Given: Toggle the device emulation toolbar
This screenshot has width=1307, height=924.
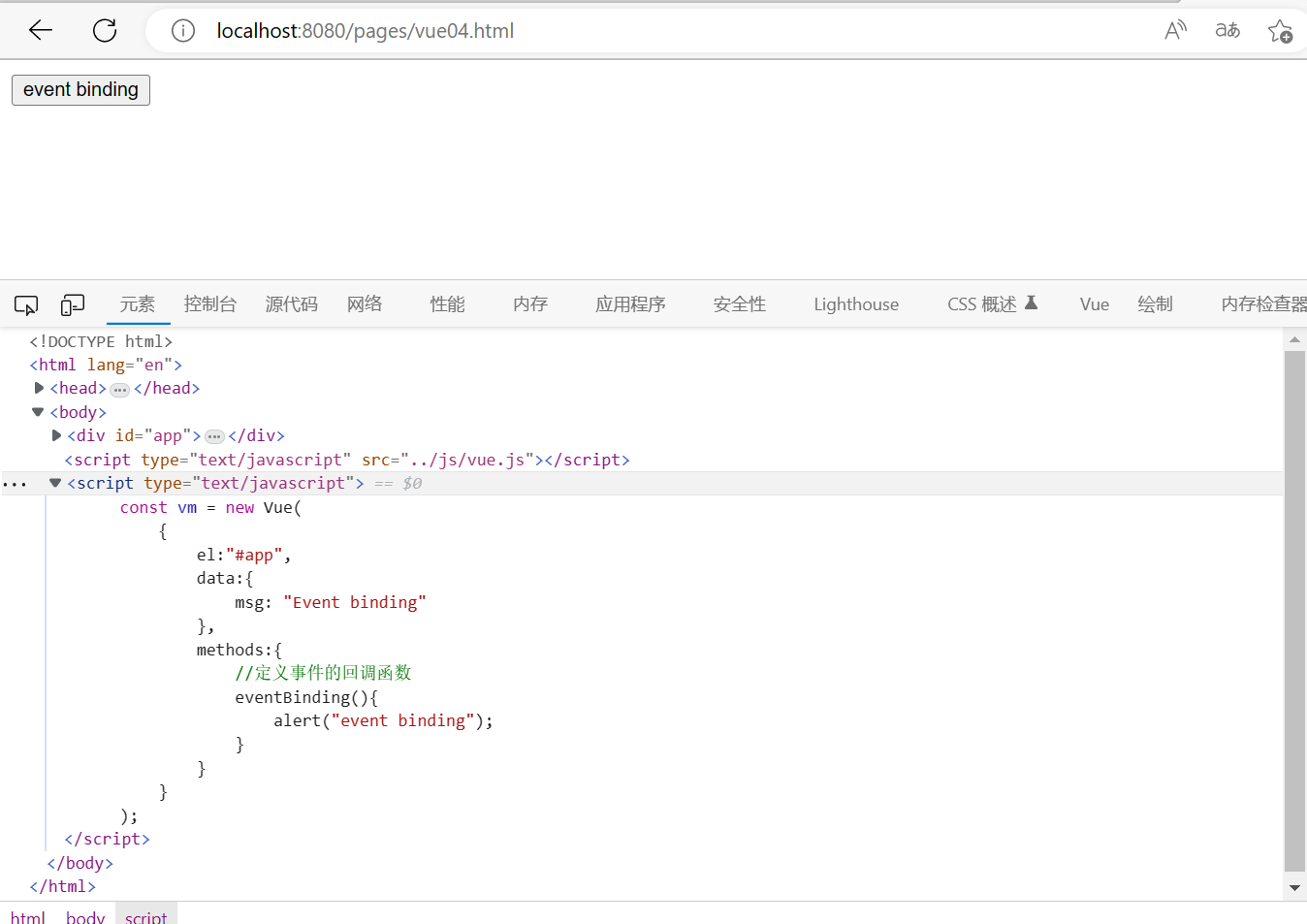Looking at the screenshot, I should (x=73, y=304).
